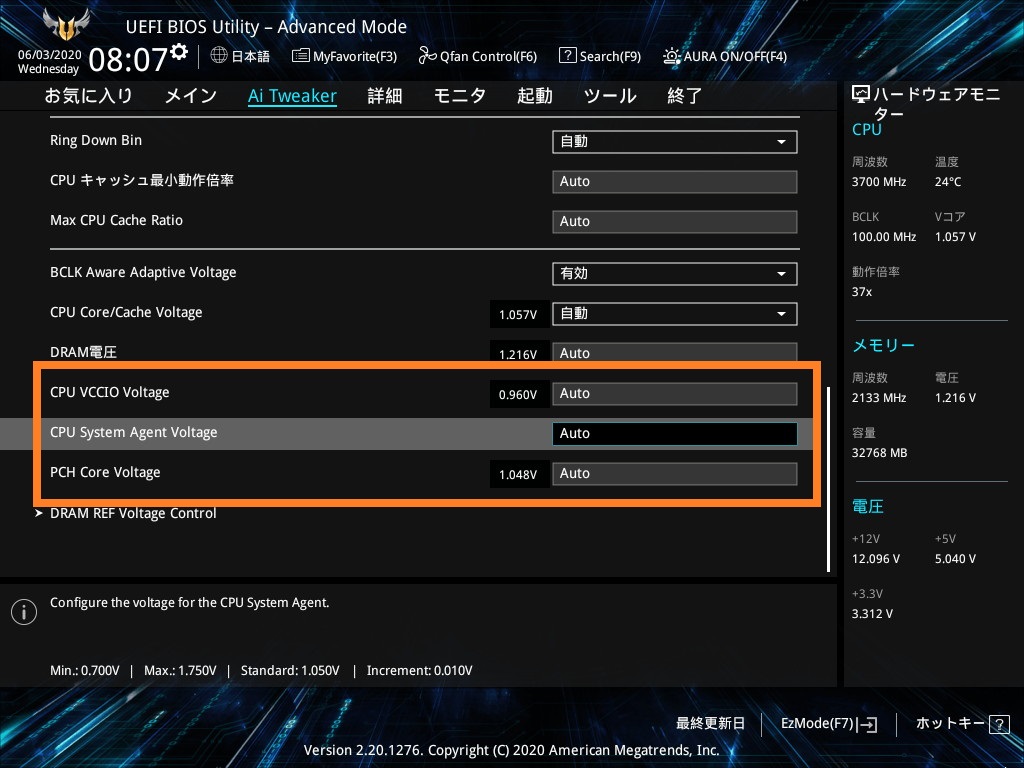The height and width of the screenshot is (768, 1024).
Task: Click the DRAM電圧 Auto field
Action: tap(675, 353)
